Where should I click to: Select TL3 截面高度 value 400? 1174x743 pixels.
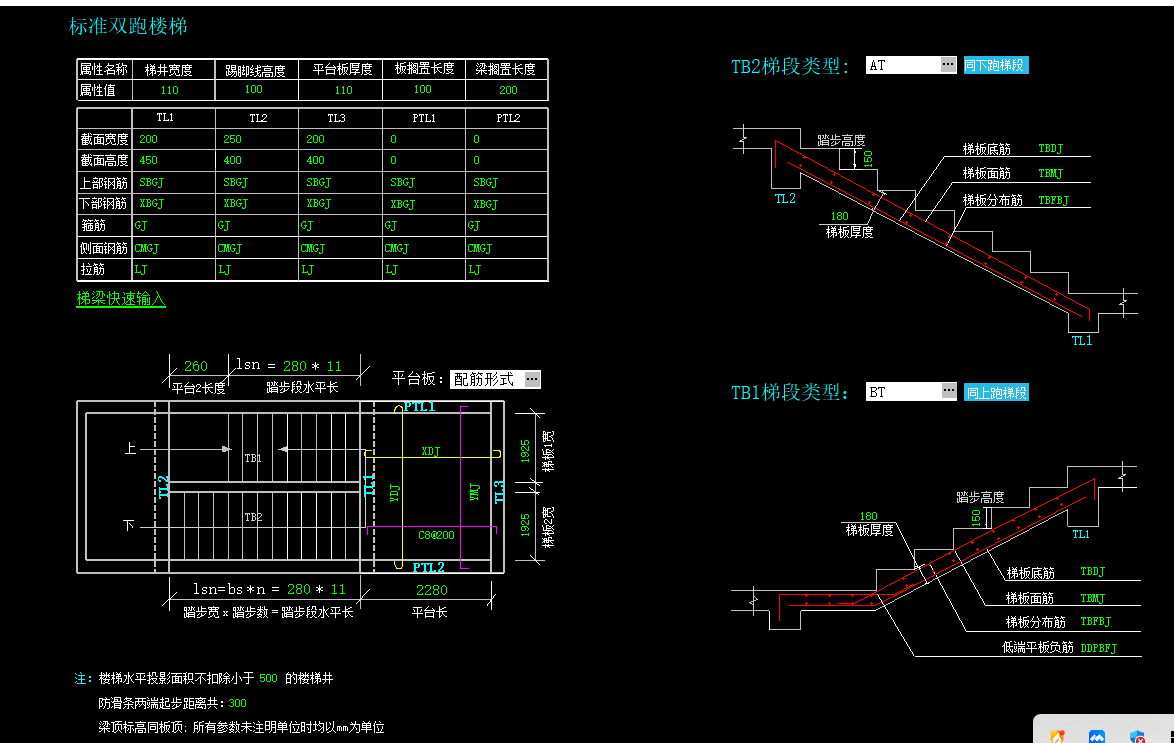point(315,160)
